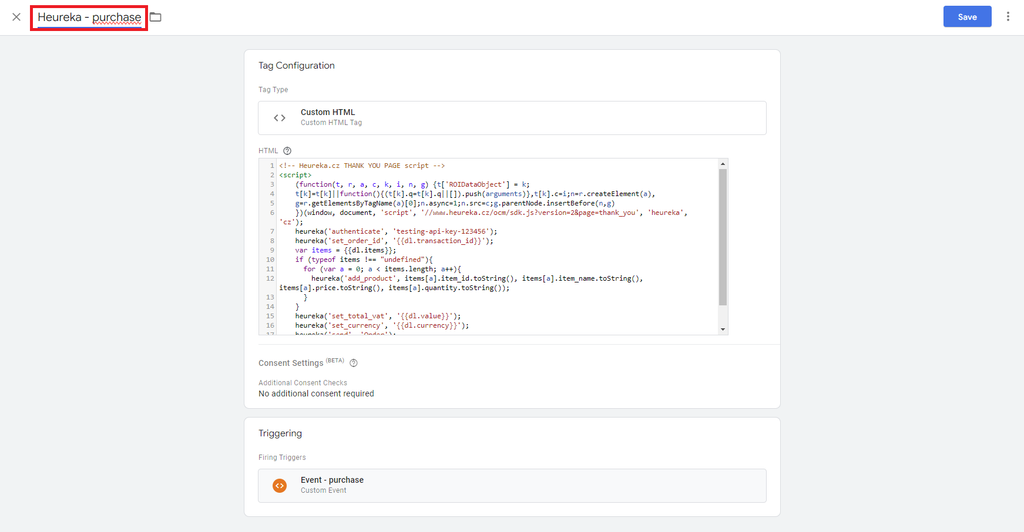The width and height of the screenshot is (1024, 532).
Task: Click the Tag Configuration heading
Action: pos(296,65)
